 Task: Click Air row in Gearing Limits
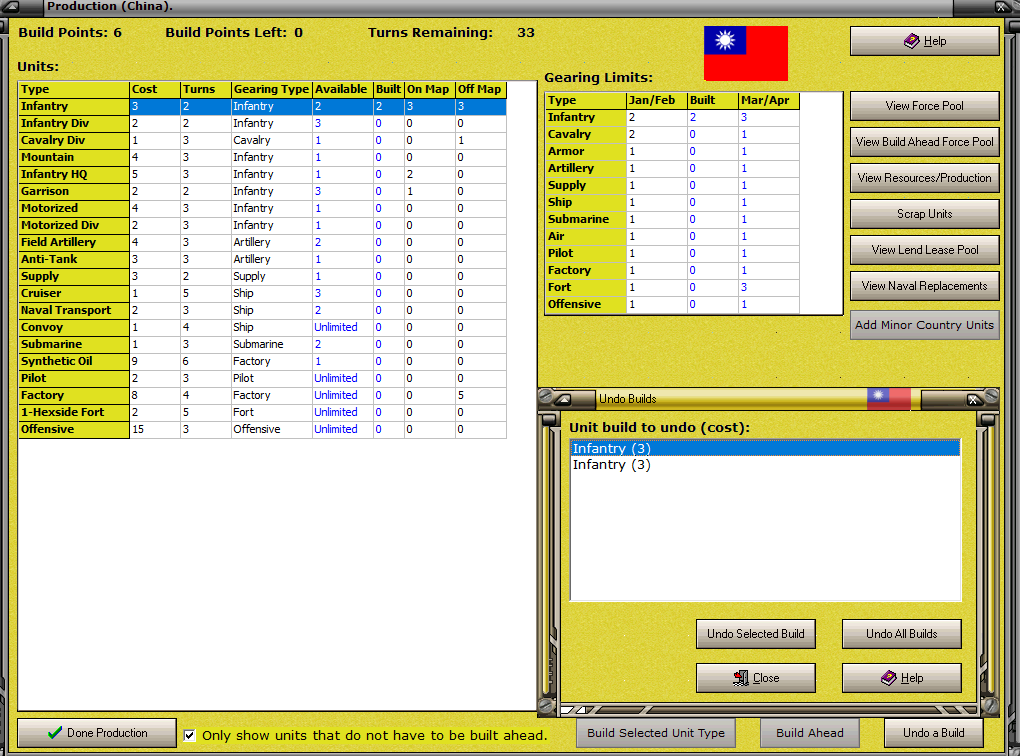673,236
